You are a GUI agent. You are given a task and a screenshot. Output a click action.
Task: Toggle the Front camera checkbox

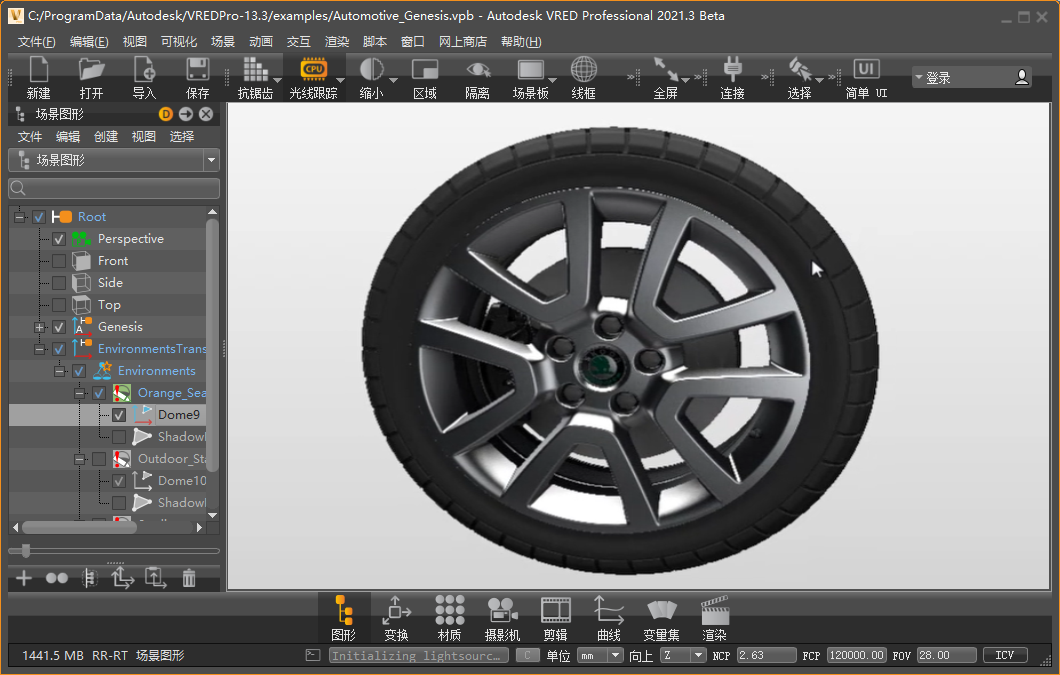59,261
